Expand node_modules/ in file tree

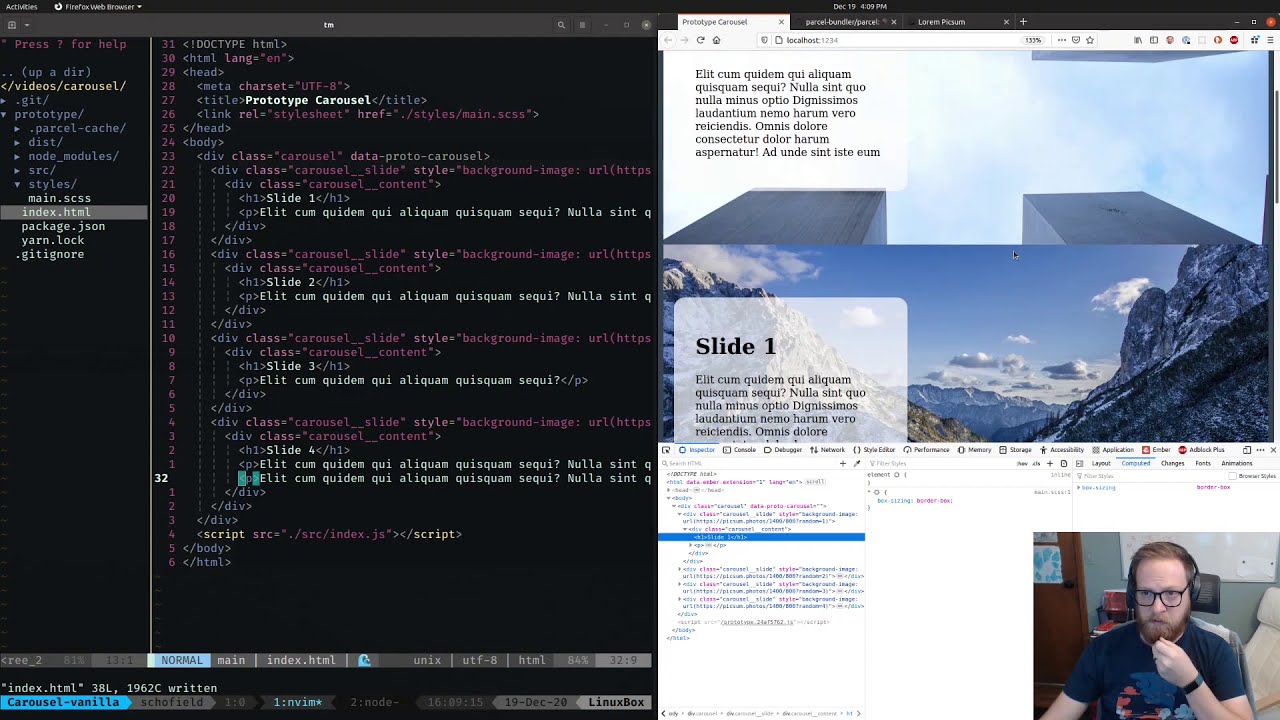(17, 156)
